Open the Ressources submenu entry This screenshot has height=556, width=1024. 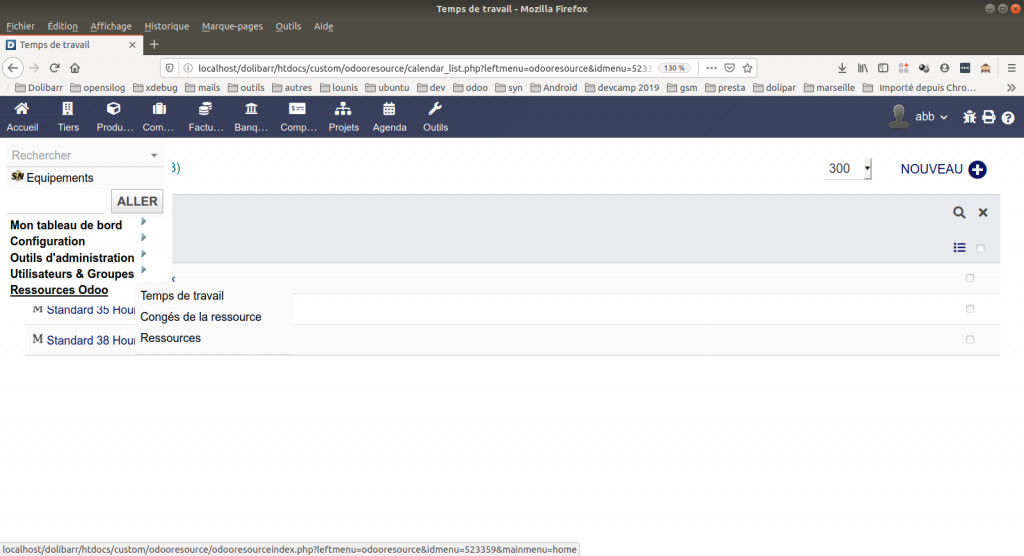point(170,338)
